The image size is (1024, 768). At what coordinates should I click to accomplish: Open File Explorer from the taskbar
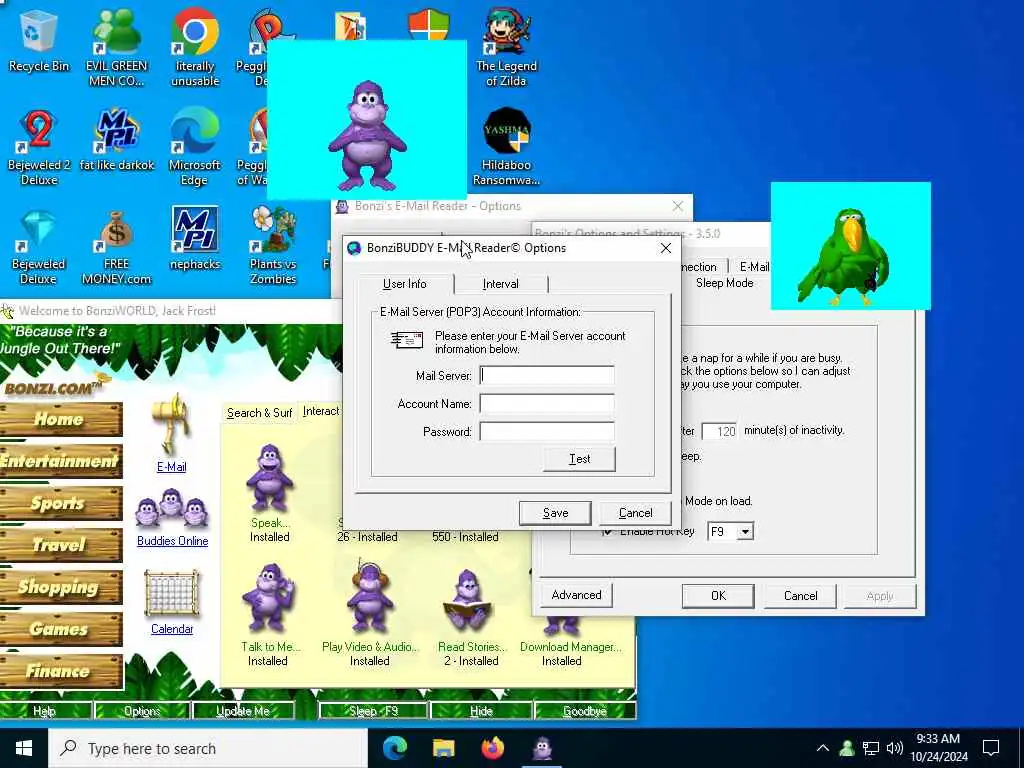(x=443, y=748)
